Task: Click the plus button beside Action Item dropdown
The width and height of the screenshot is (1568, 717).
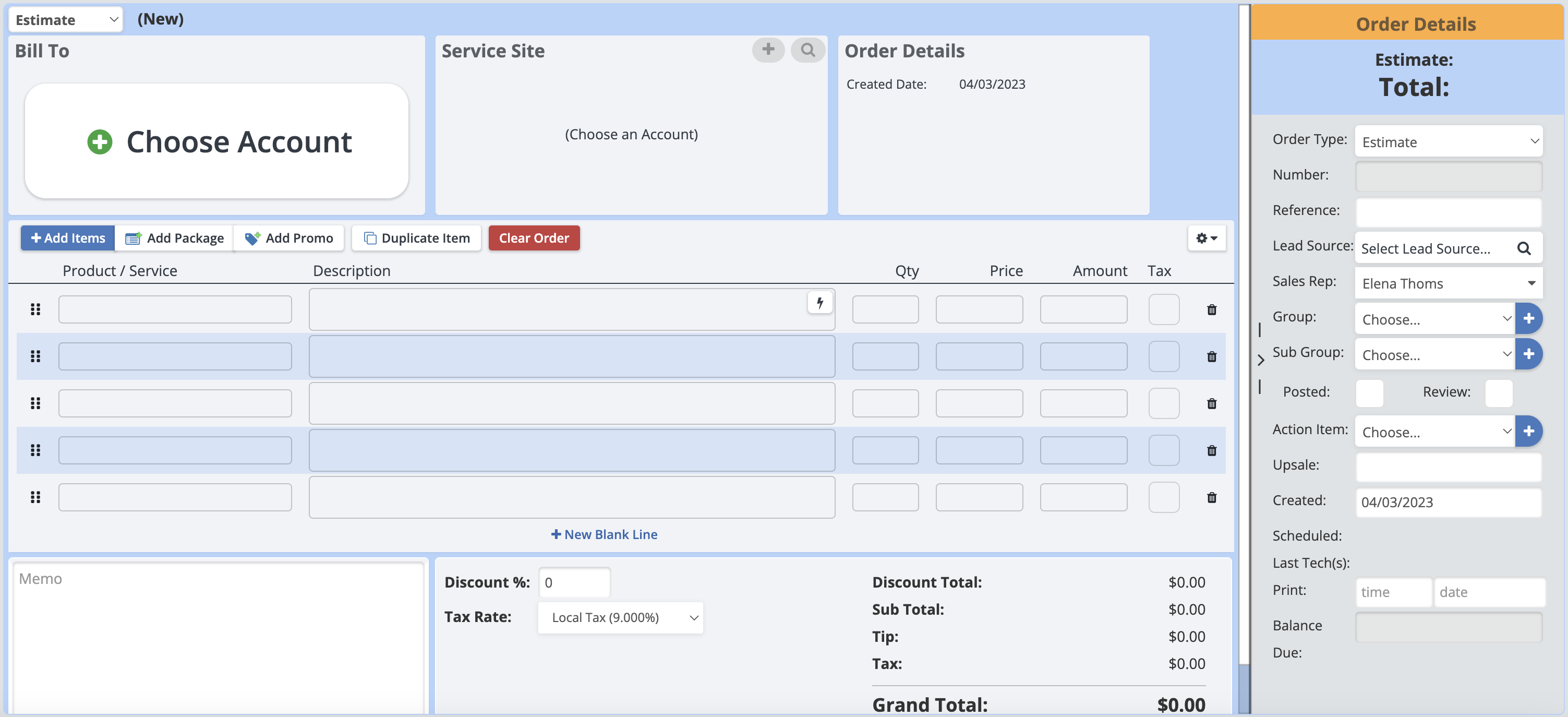Action: click(x=1528, y=432)
